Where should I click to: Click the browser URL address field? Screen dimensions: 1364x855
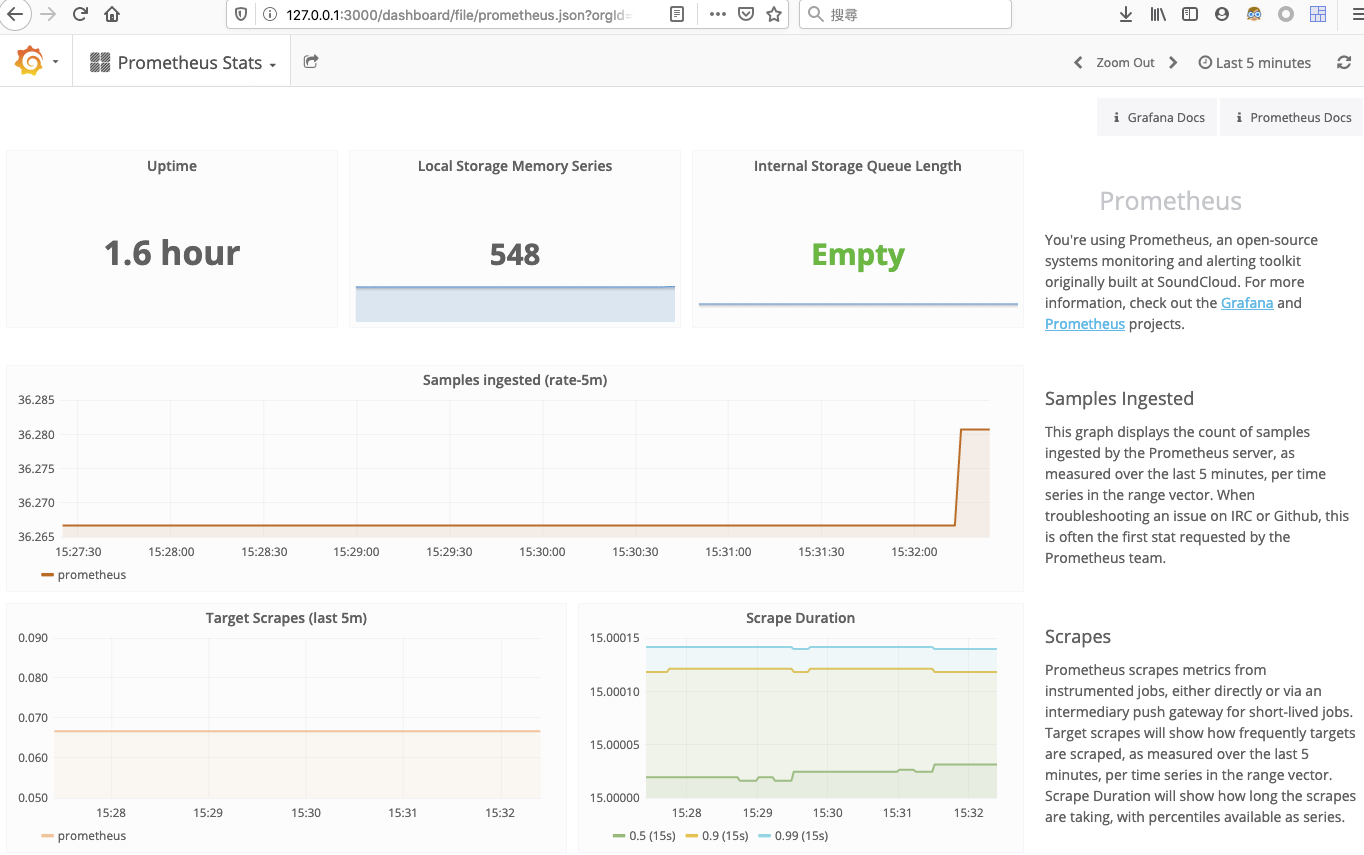(460, 14)
